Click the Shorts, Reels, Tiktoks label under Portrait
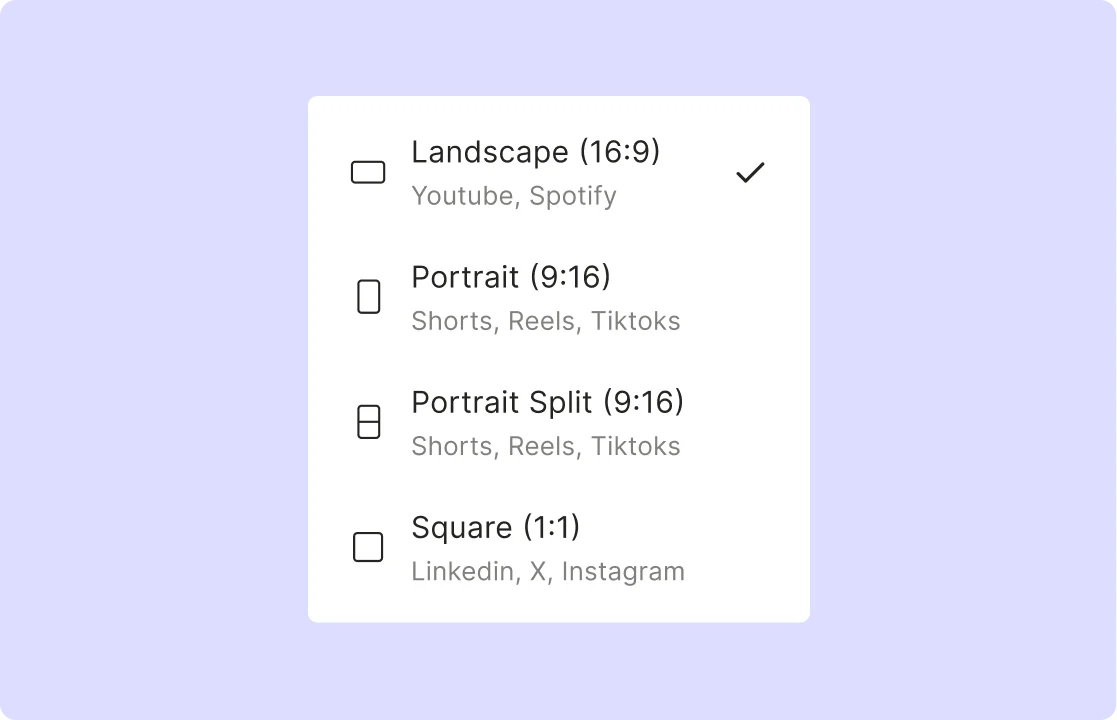1117x720 pixels. (546, 321)
